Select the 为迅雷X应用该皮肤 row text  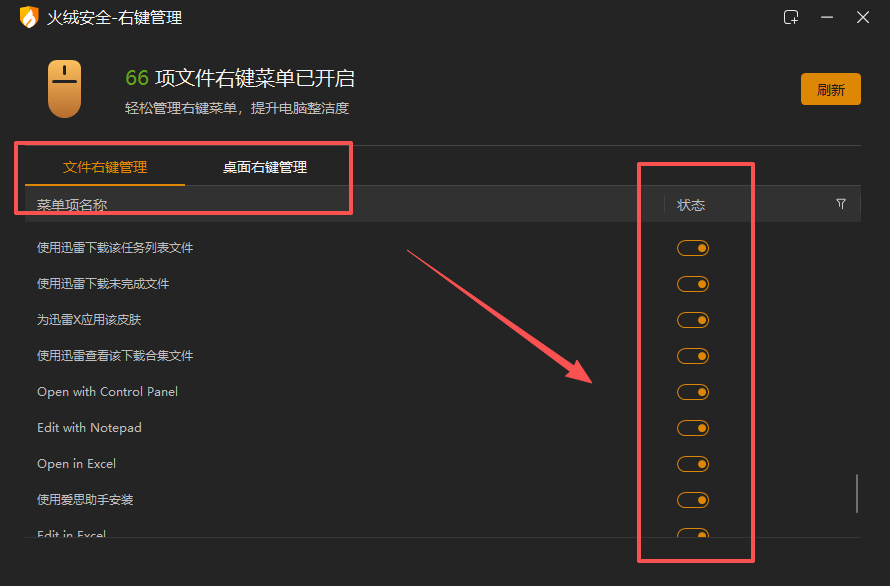pyautogui.click(x=89, y=320)
